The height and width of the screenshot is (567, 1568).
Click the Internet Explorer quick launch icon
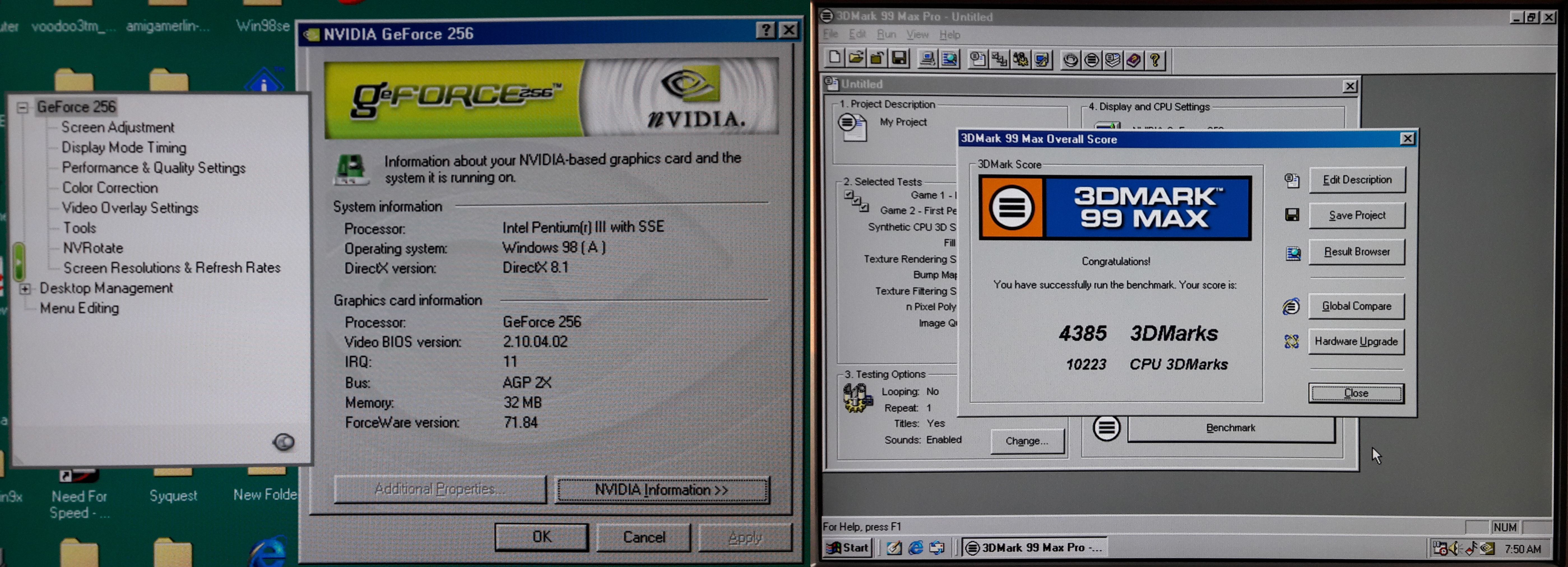(x=915, y=548)
